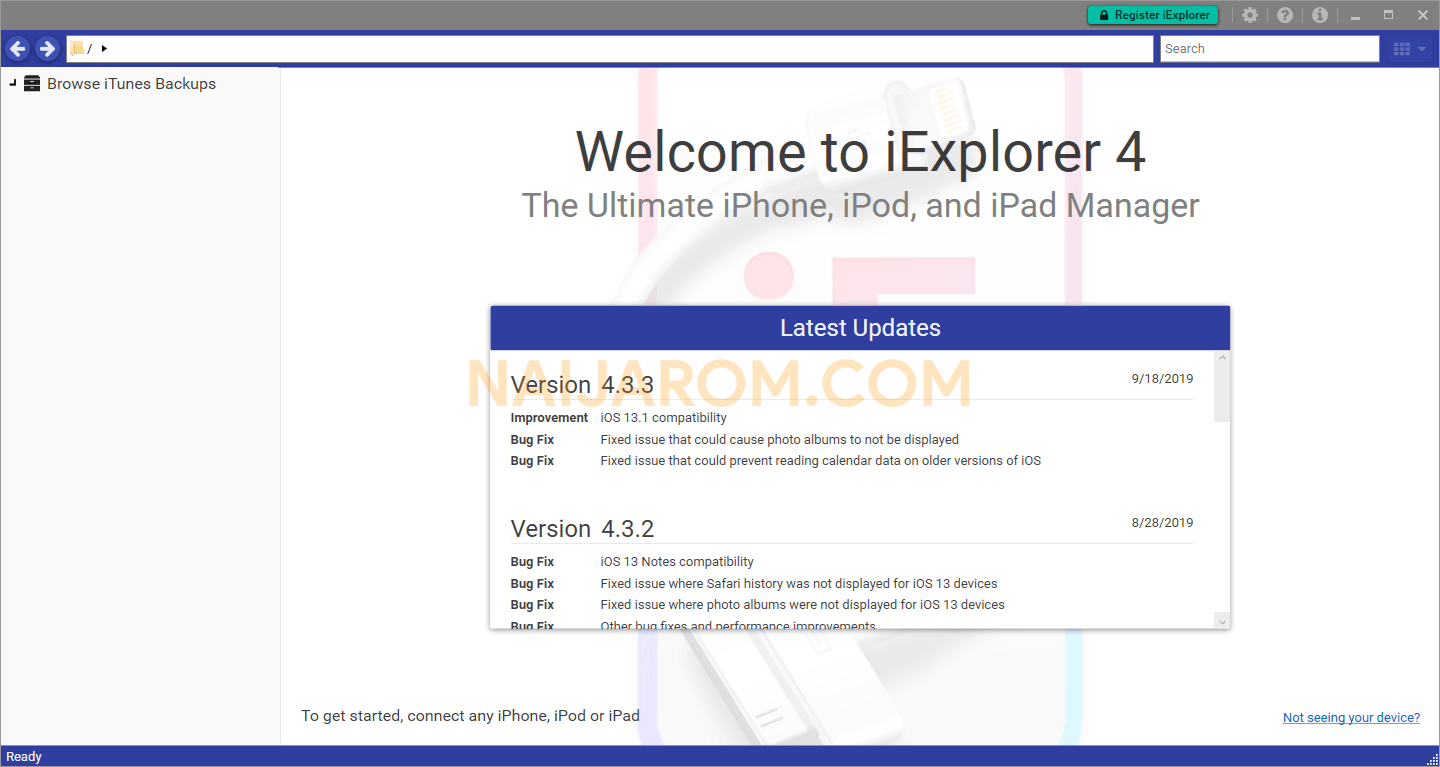Screen dimensions: 1440x767
Task: Select Browse iTunes Backups
Action: pyautogui.click(x=131, y=84)
